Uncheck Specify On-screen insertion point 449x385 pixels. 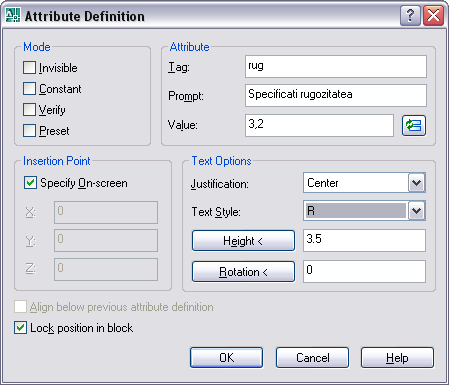(30, 183)
